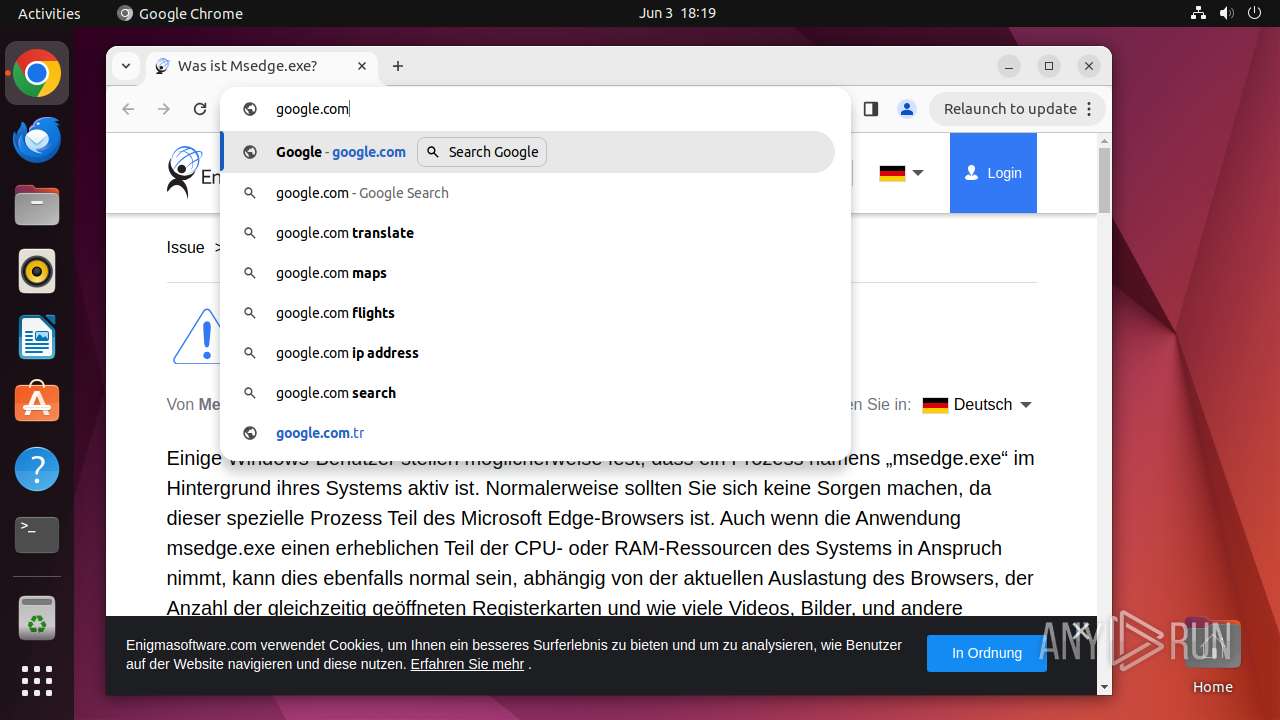The height and width of the screenshot is (720, 1280).
Task: Open the Files manager in the dock
Action: (x=37, y=206)
